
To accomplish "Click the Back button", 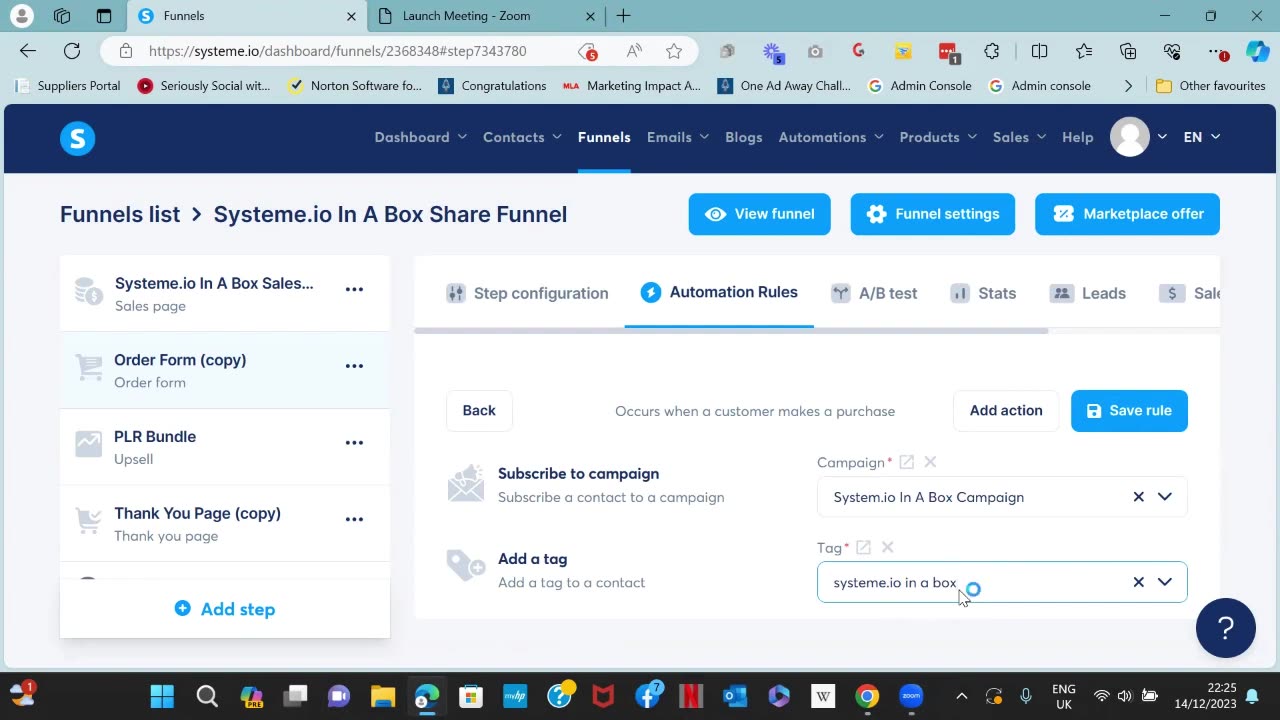I will coord(479,410).
